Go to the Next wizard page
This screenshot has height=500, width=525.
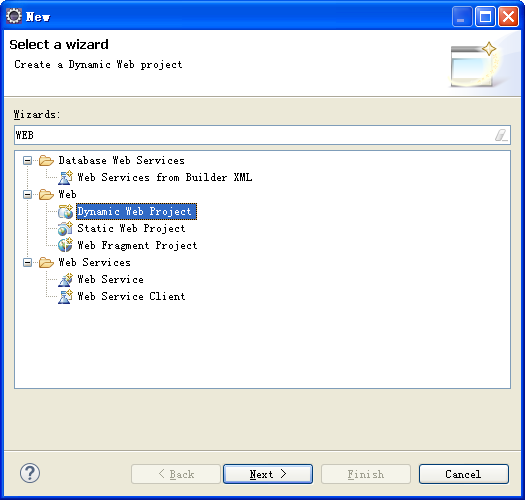268,474
